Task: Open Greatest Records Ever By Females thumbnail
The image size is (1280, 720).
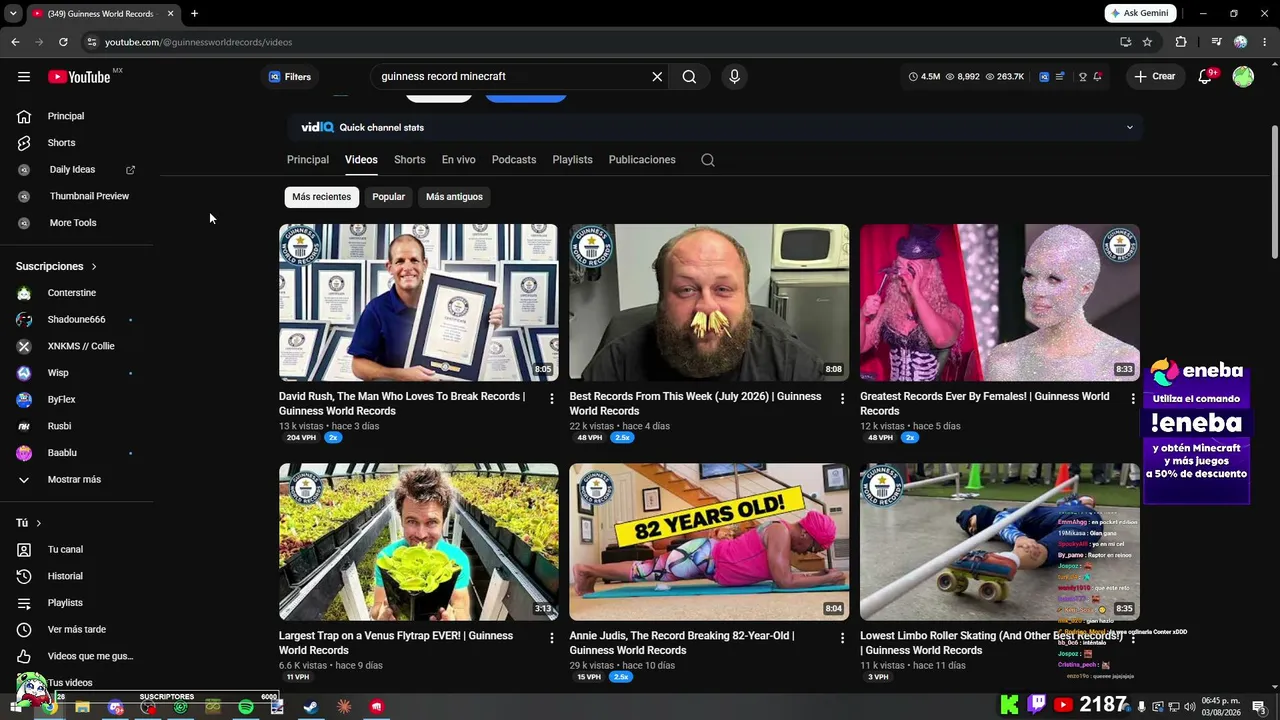Action: [1000, 302]
